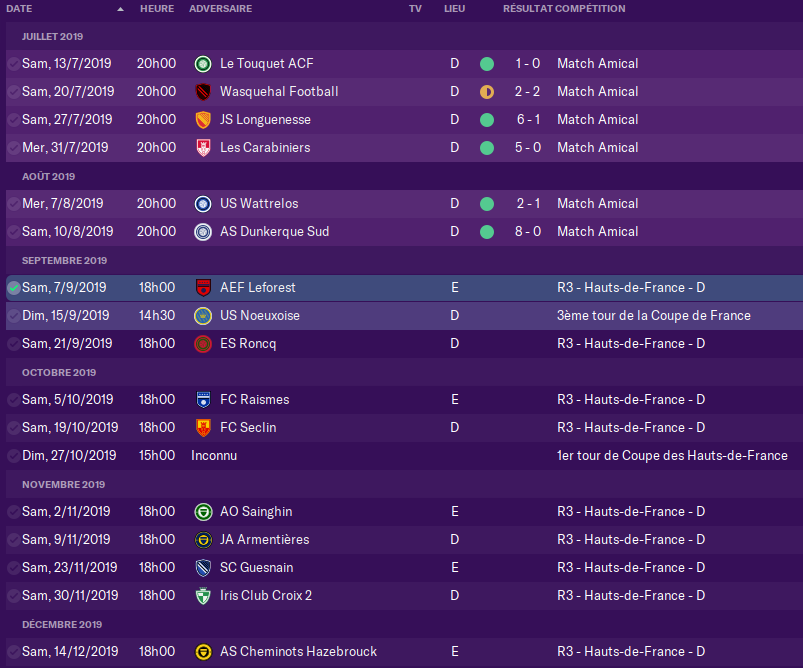Open AO Sainghin from its logo
The image size is (803, 668).
pos(203,512)
